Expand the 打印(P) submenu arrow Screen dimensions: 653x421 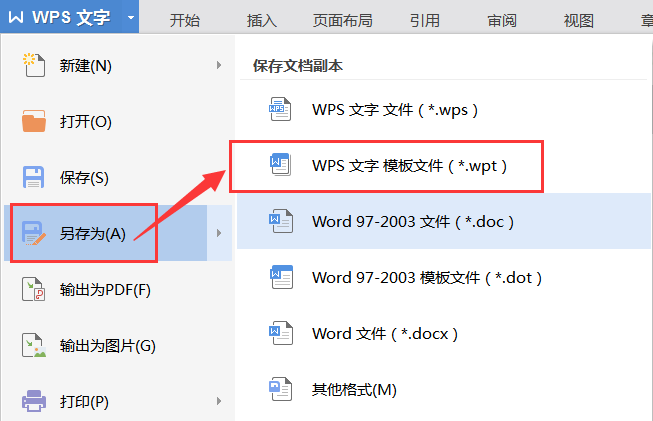point(219,401)
